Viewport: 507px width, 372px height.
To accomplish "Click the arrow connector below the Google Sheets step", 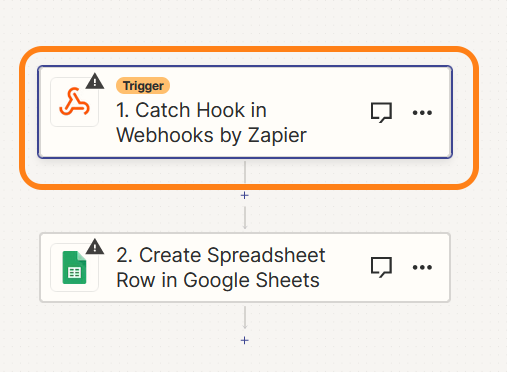I will coord(245,318).
